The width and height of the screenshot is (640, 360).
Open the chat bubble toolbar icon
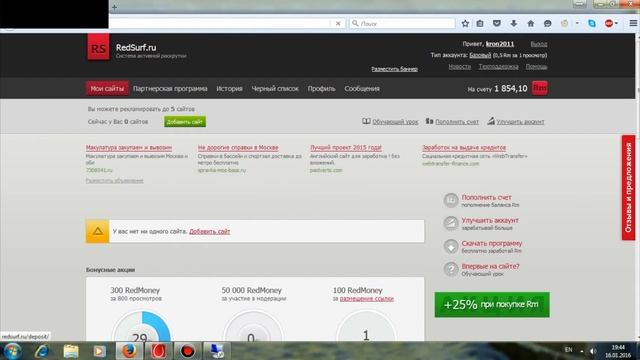coord(547,24)
